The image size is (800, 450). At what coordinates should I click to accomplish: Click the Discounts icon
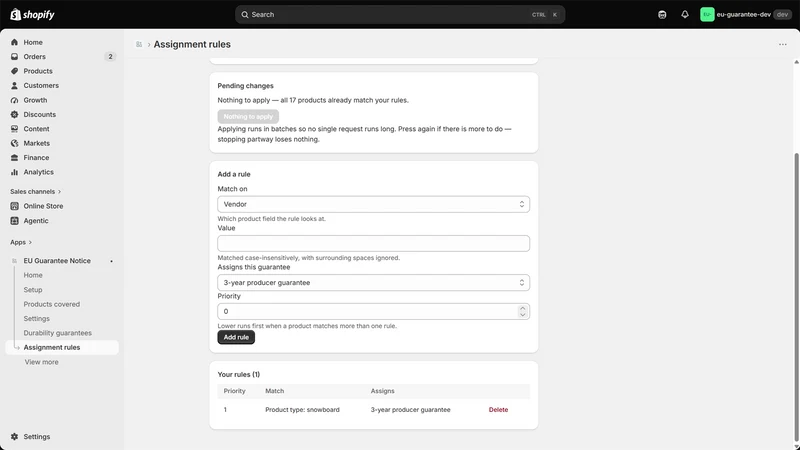click(x=14, y=114)
